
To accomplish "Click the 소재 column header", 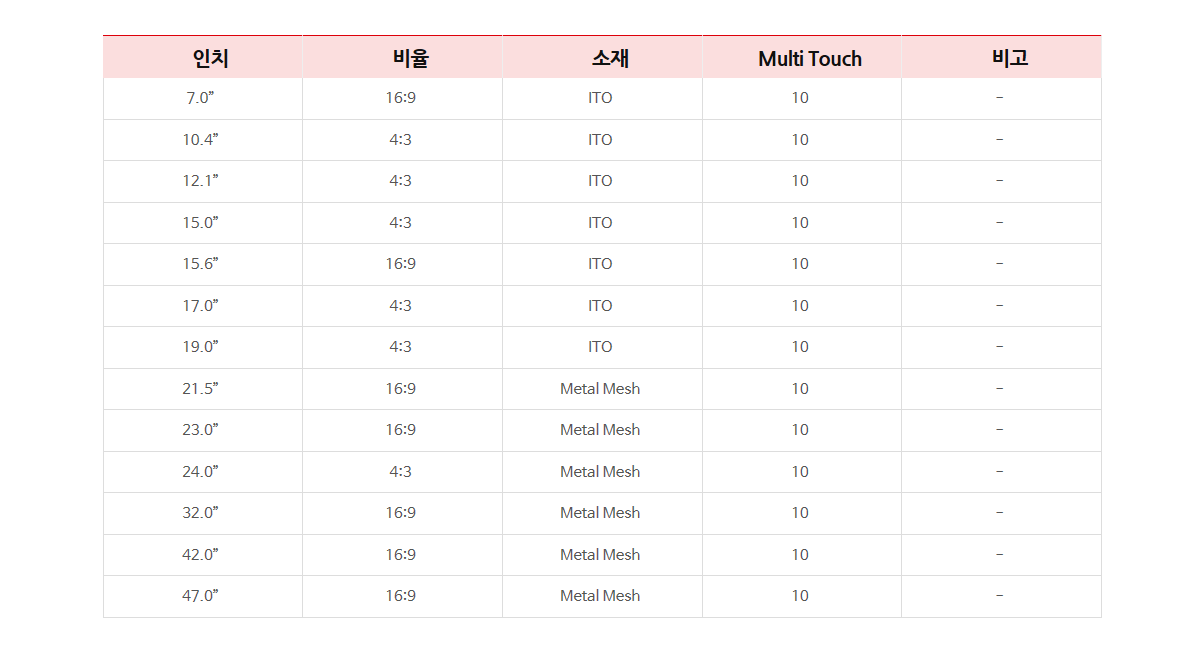I will click(x=602, y=57).
